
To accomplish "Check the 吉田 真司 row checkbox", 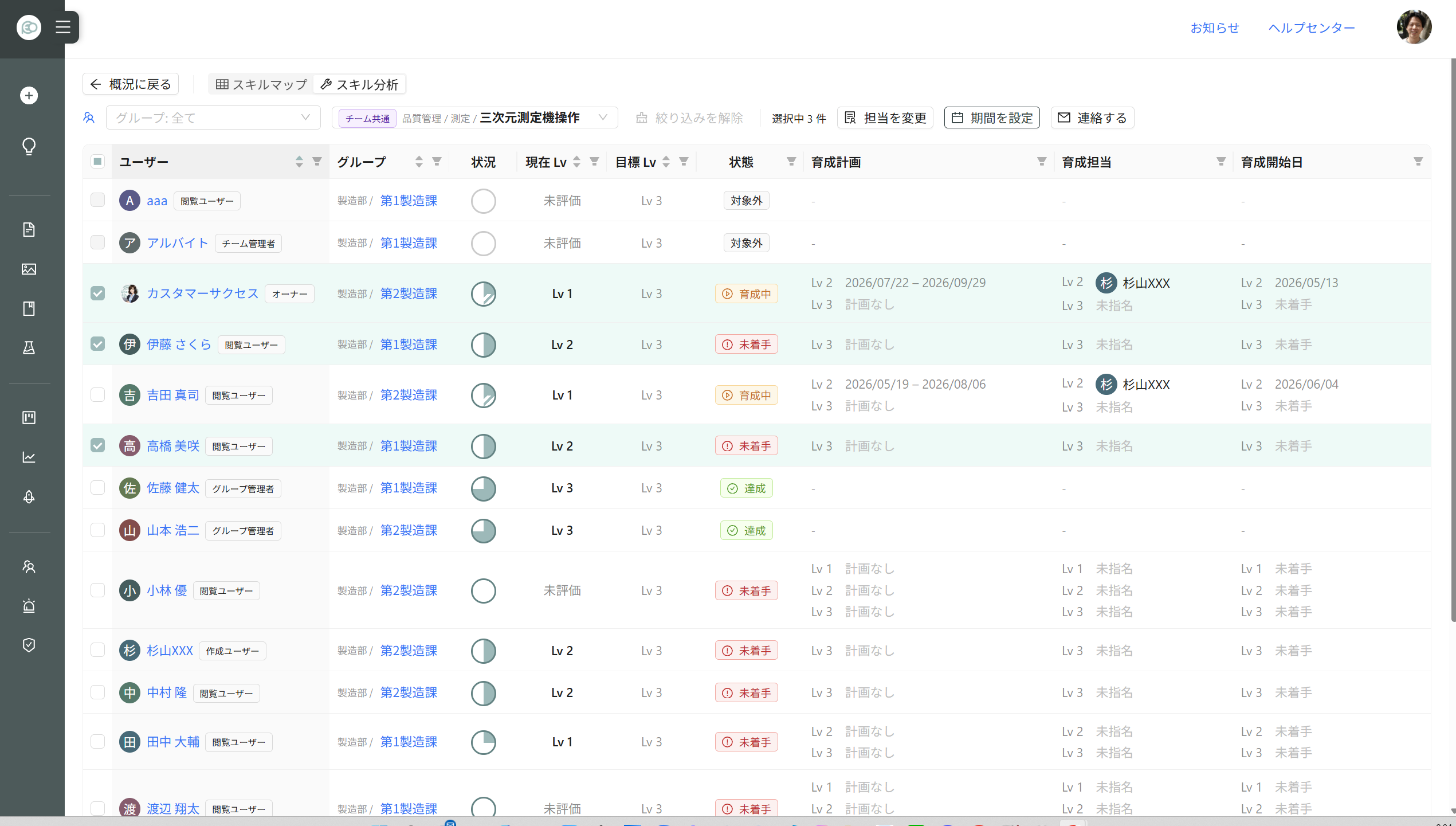I will [97, 394].
